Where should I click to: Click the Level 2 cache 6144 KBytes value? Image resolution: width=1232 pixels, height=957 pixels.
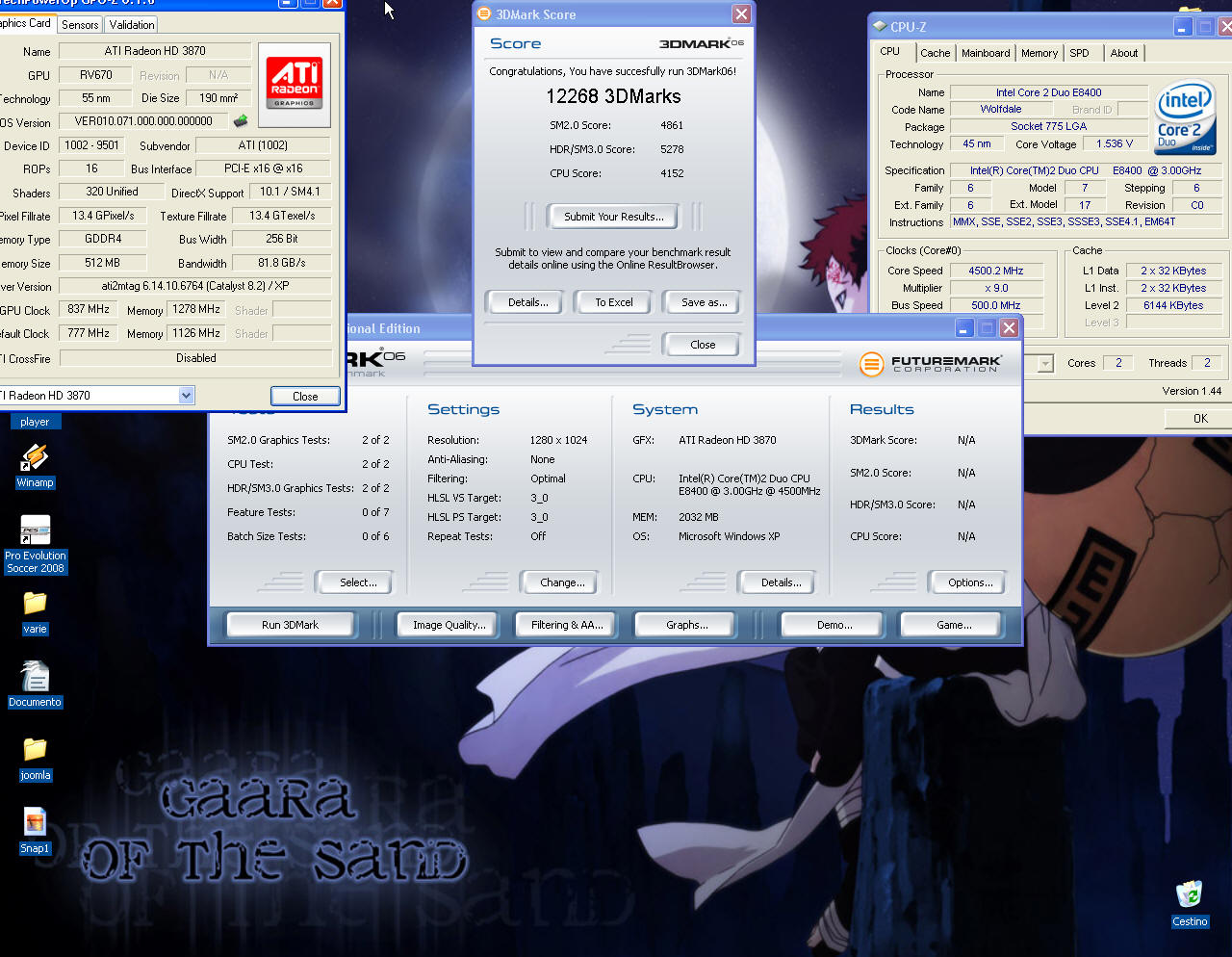point(1173,305)
